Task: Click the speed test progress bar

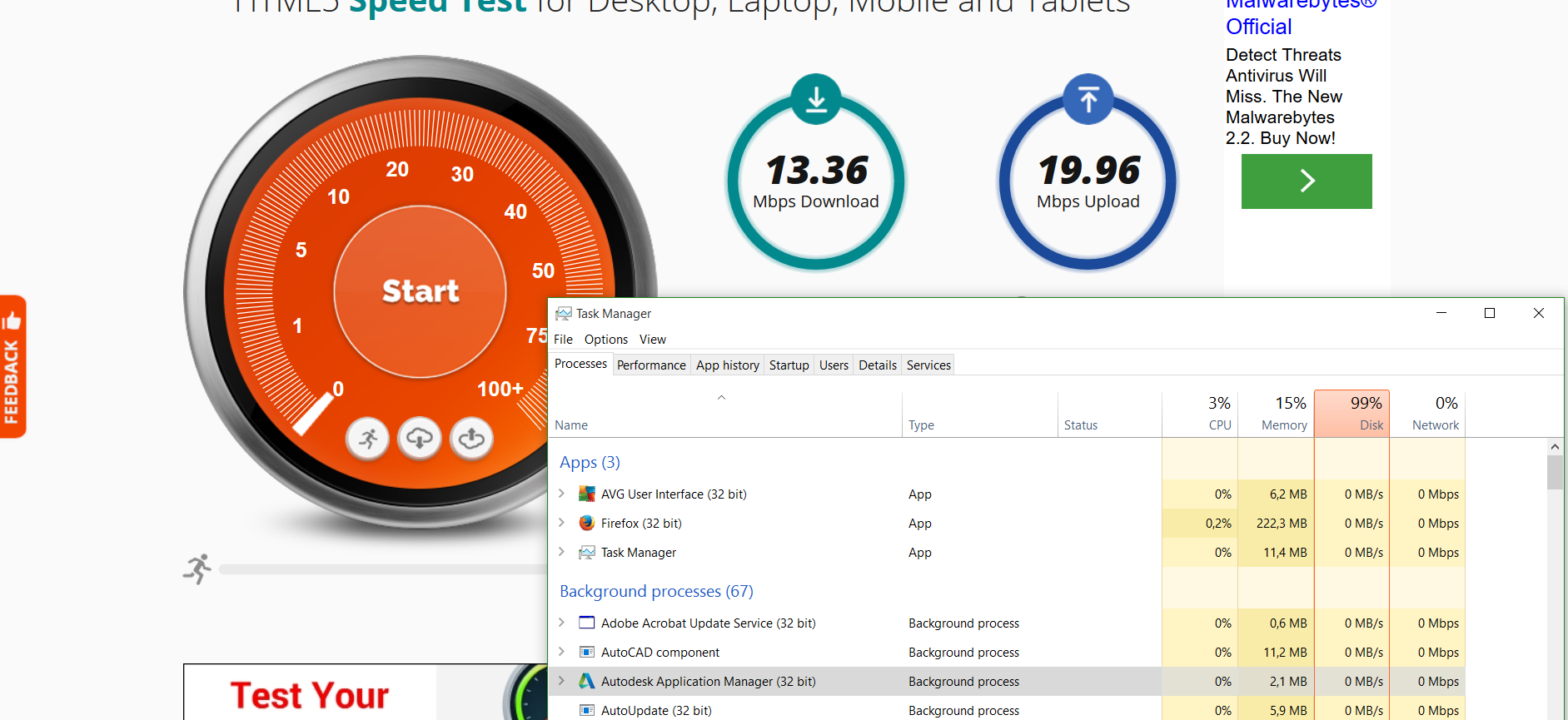Action: tap(383, 569)
